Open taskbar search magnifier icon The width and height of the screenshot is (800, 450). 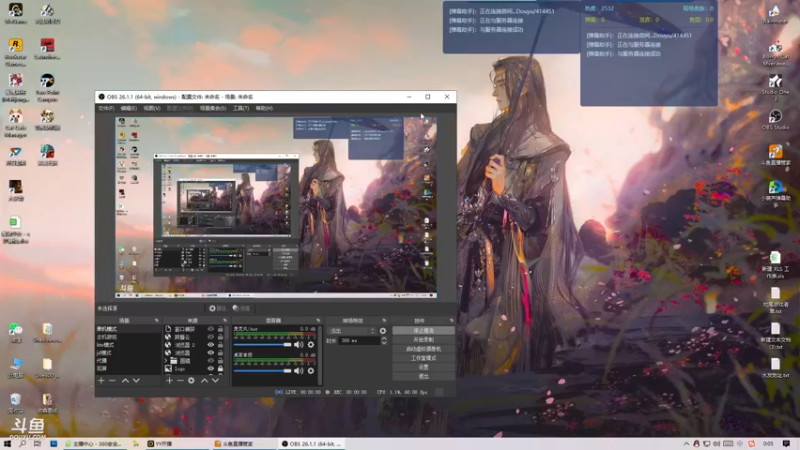coord(23,444)
